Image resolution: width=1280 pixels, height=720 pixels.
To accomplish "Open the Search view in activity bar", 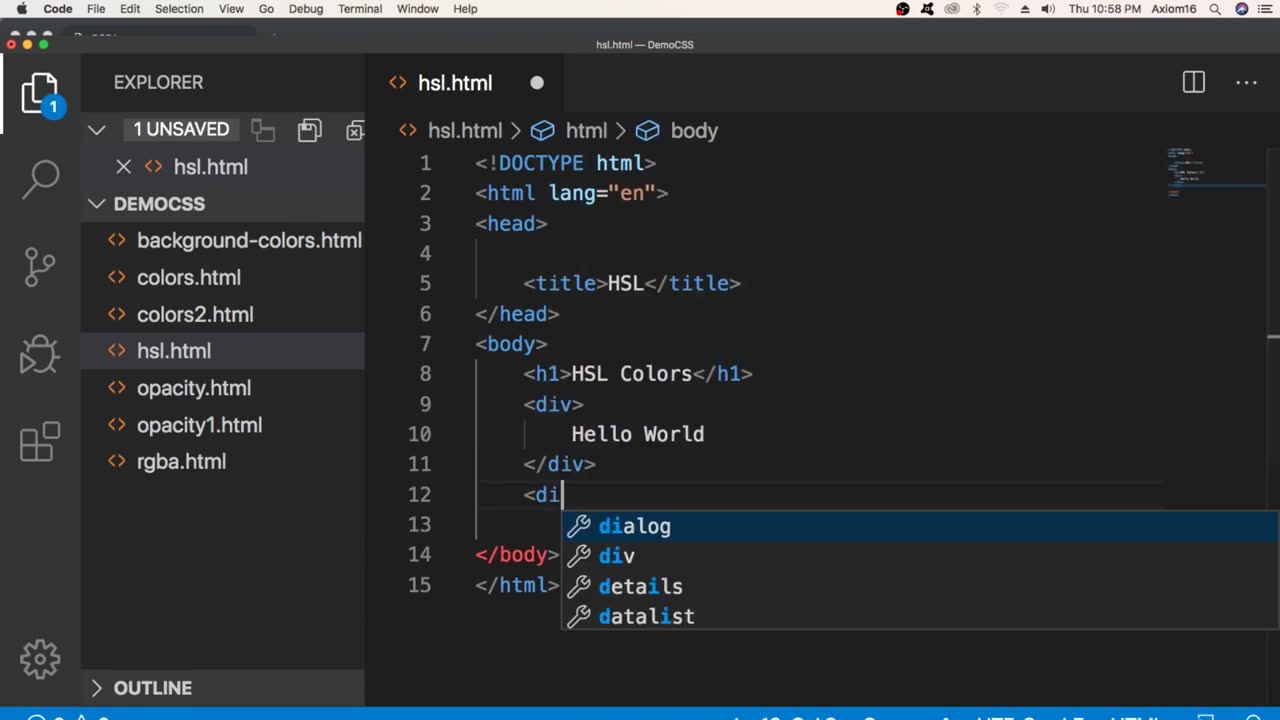I will pyautogui.click(x=40, y=180).
